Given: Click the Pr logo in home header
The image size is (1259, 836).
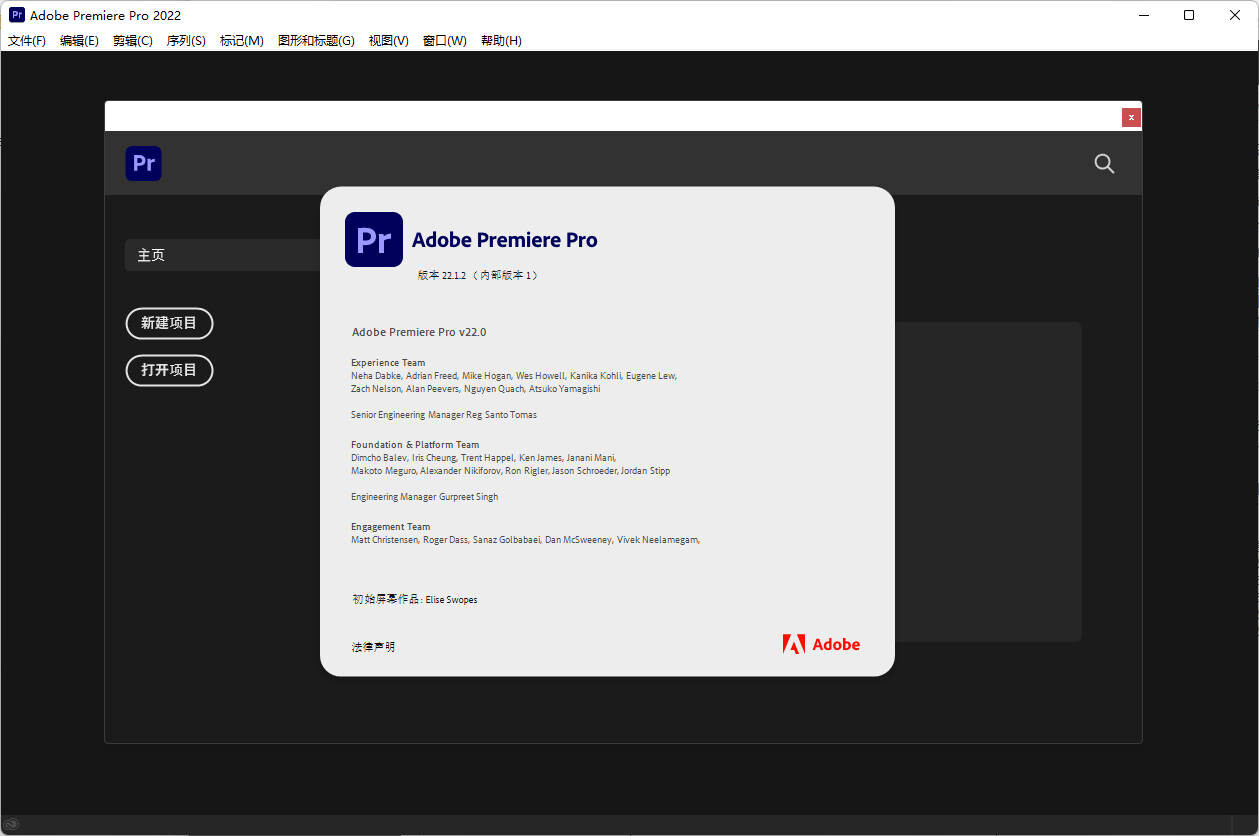Looking at the screenshot, I should 143,163.
